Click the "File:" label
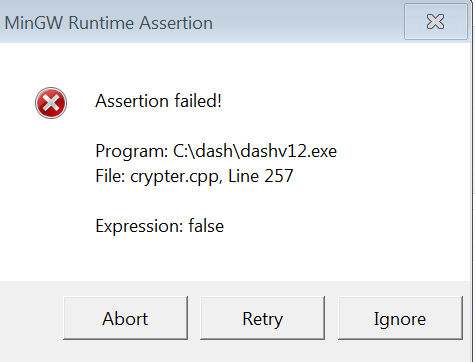 coord(110,176)
